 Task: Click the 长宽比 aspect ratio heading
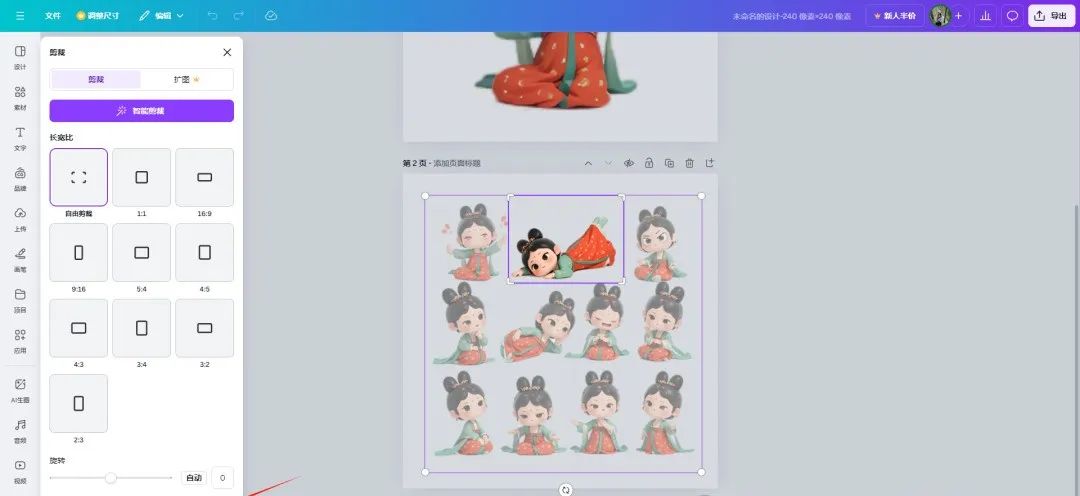click(x=61, y=138)
